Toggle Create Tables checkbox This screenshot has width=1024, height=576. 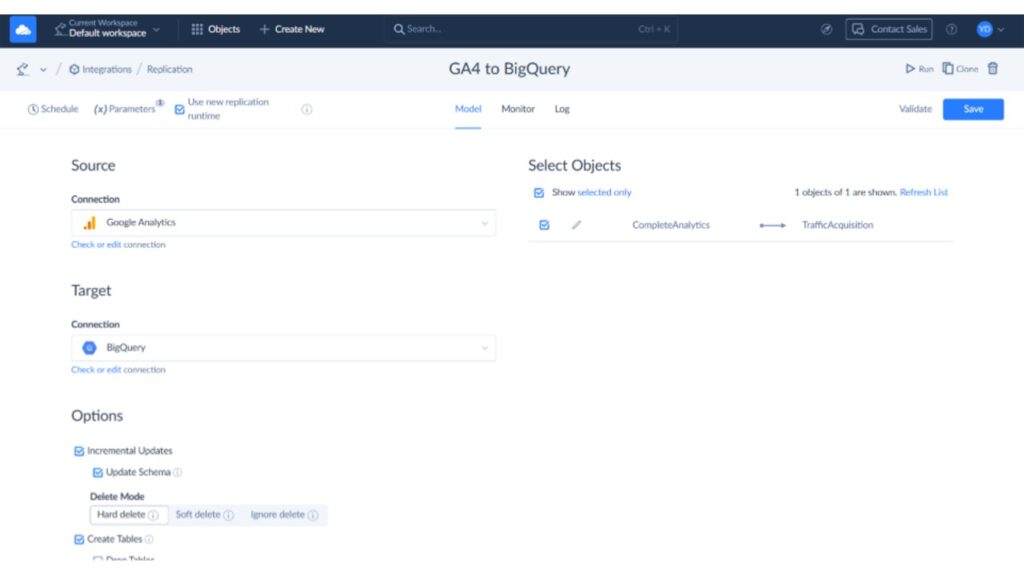79,539
